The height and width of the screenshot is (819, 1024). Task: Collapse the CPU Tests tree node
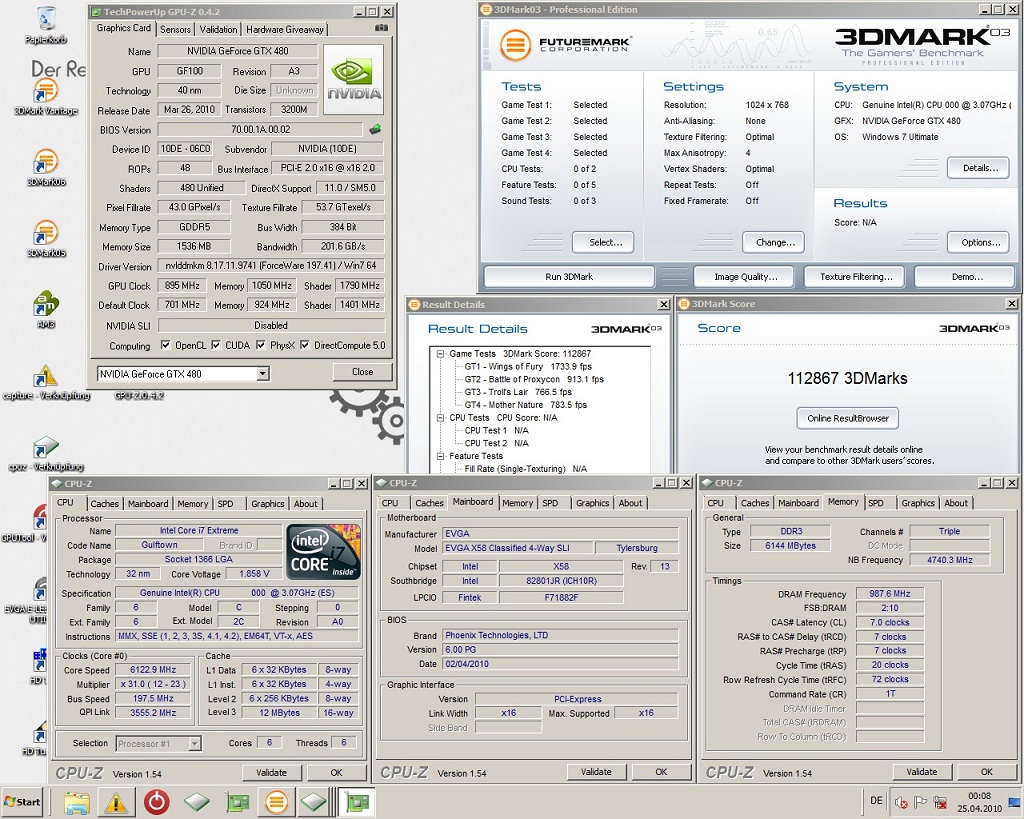441,417
